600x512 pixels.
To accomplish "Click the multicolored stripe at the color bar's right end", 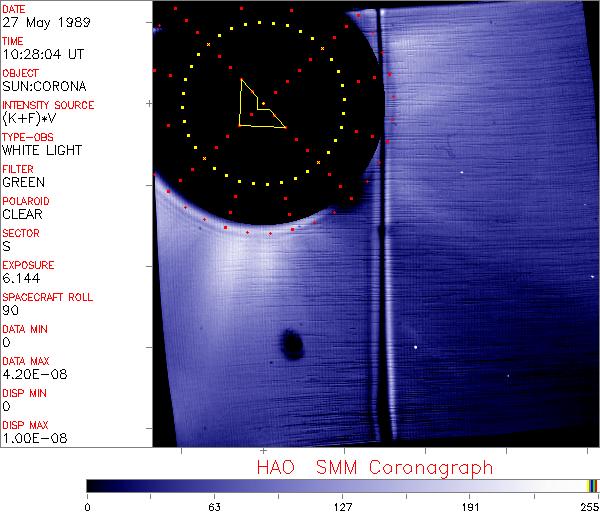I will [592, 485].
